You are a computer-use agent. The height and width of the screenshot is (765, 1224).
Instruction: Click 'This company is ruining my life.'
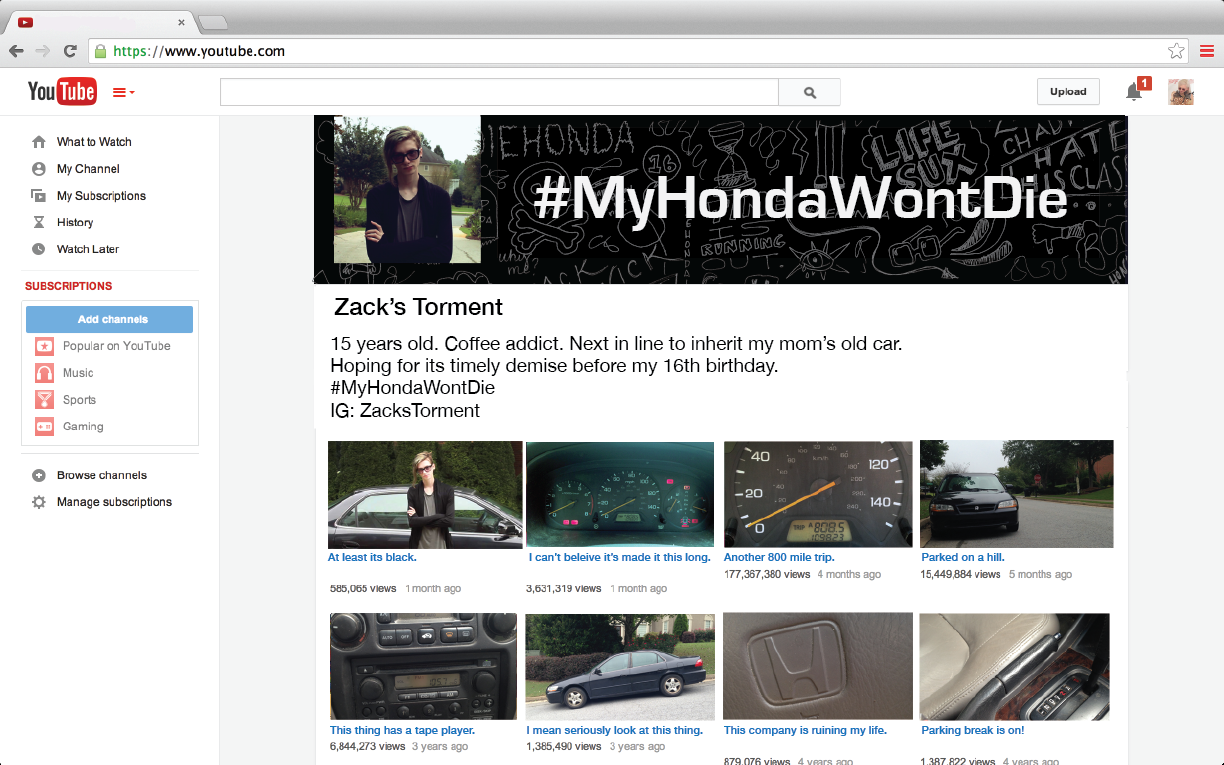pyautogui.click(x=805, y=730)
